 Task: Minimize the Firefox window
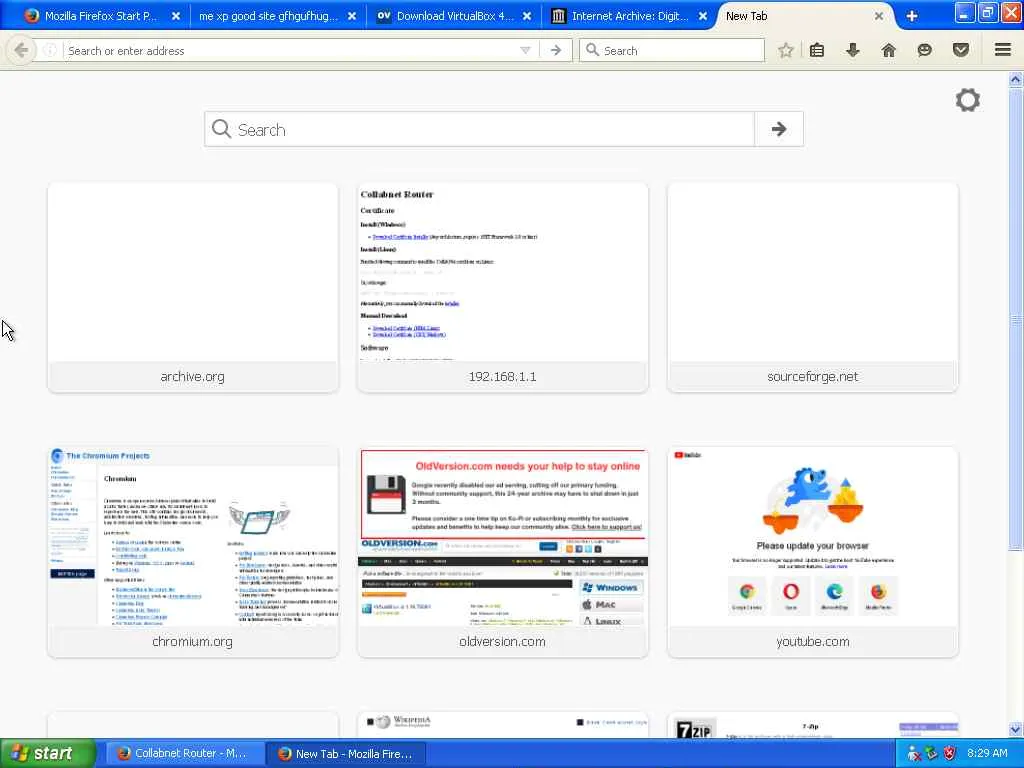(x=964, y=13)
